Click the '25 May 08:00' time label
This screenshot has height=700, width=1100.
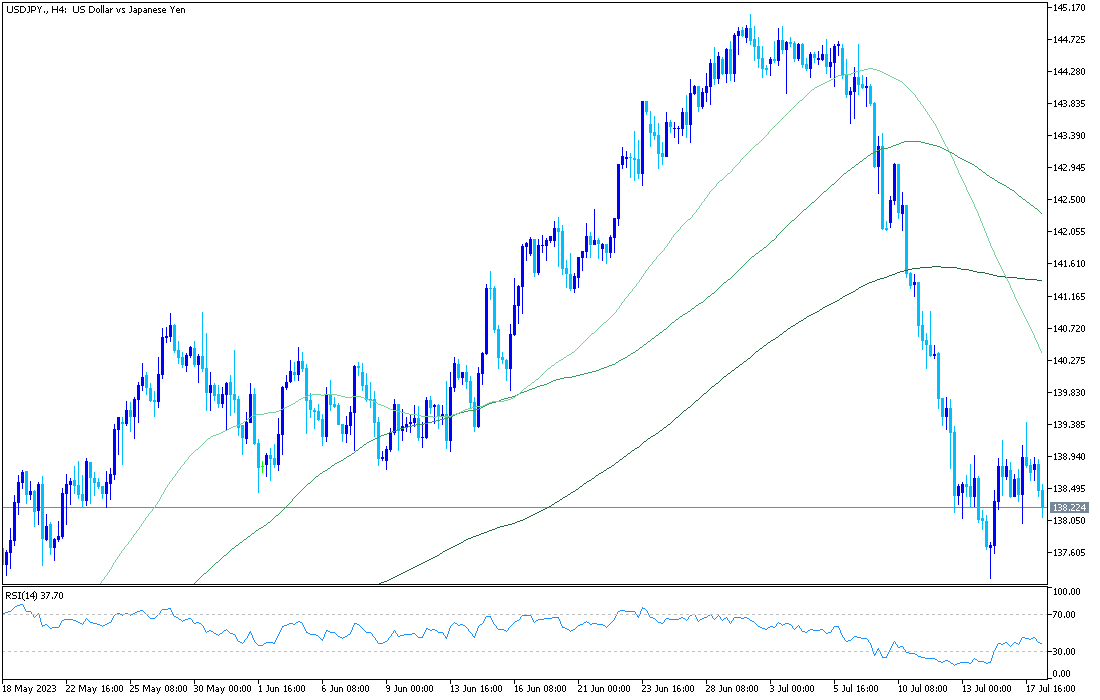point(159,689)
